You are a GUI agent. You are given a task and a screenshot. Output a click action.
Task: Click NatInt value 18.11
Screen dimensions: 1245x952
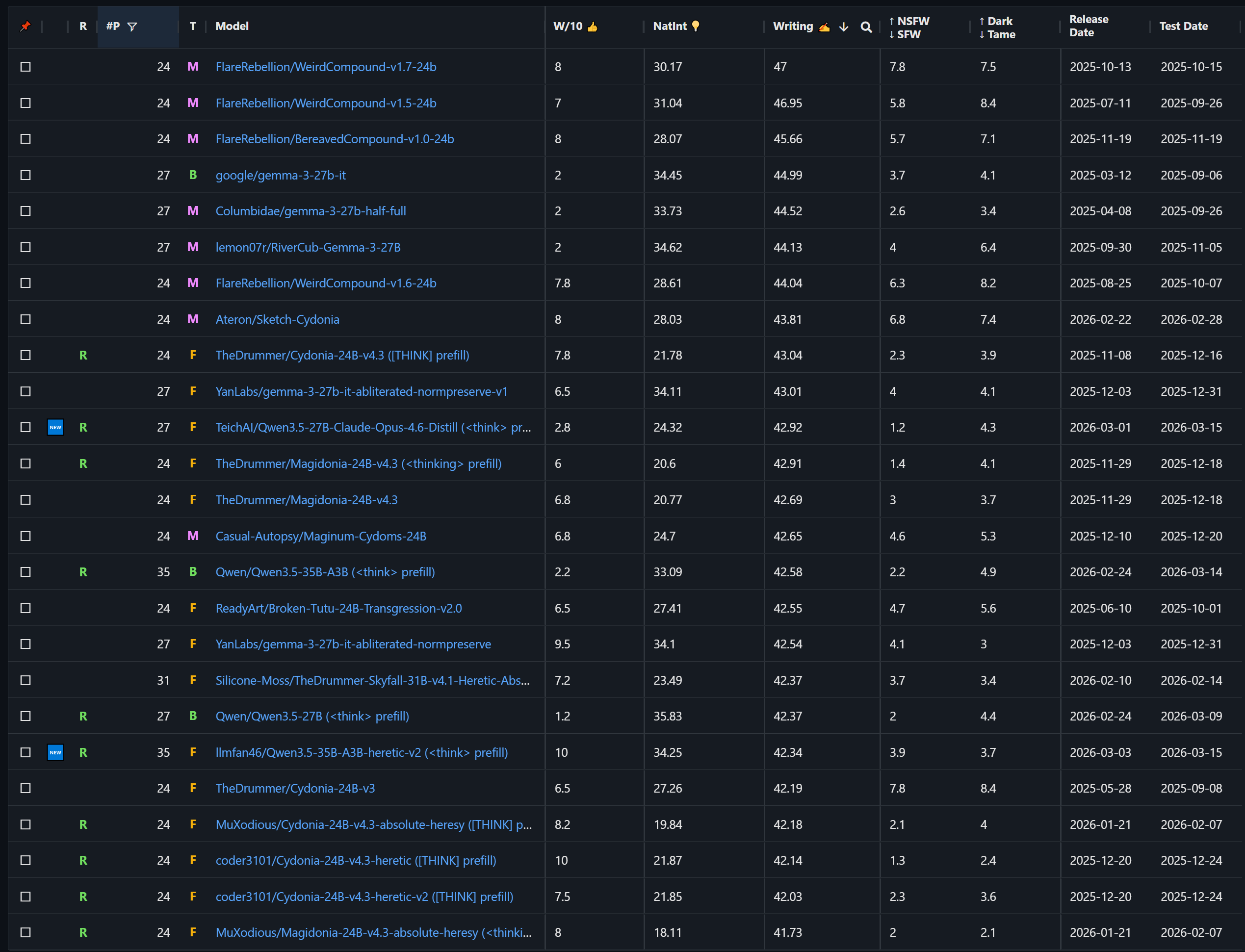667,933
